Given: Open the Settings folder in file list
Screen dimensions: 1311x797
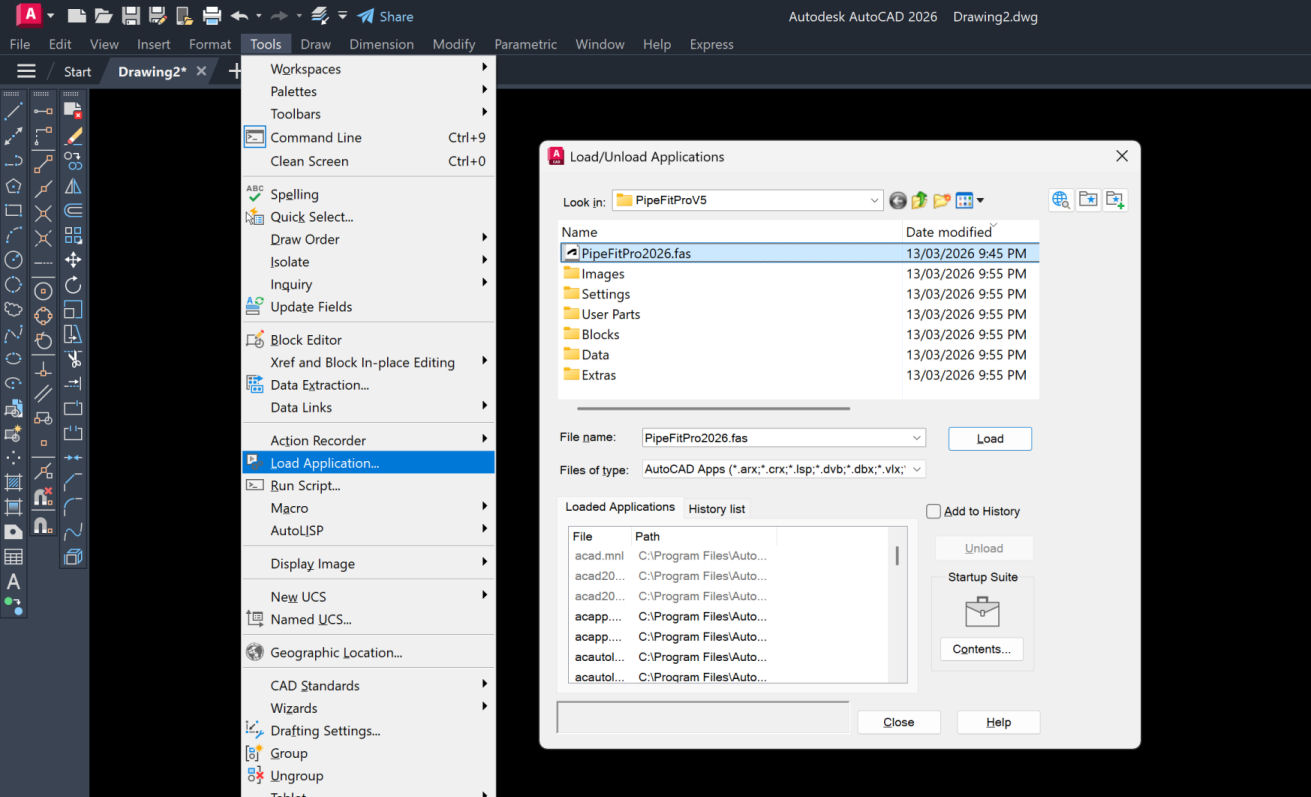Looking at the screenshot, I should (x=605, y=294).
